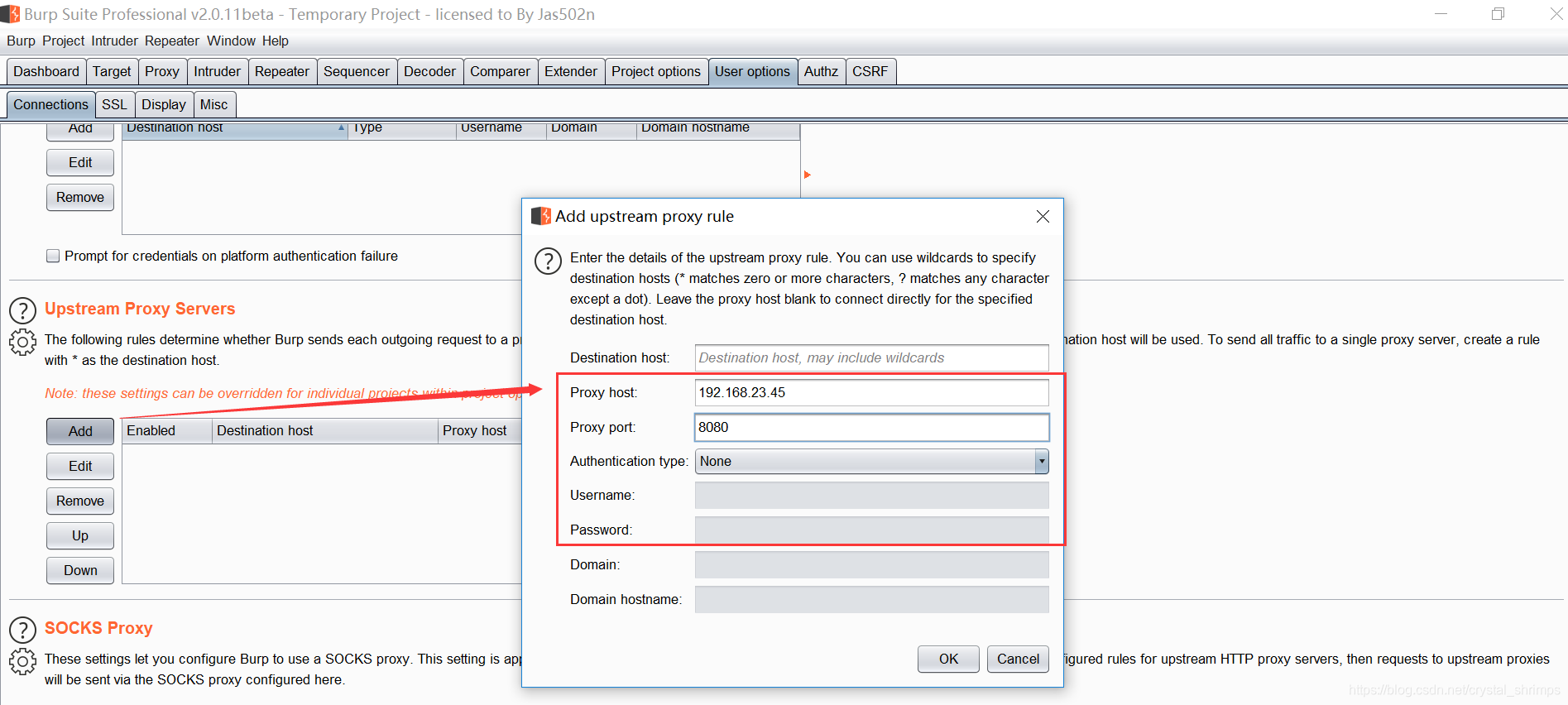
Task: Switch to the Target tab
Action: click(x=112, y=71)
